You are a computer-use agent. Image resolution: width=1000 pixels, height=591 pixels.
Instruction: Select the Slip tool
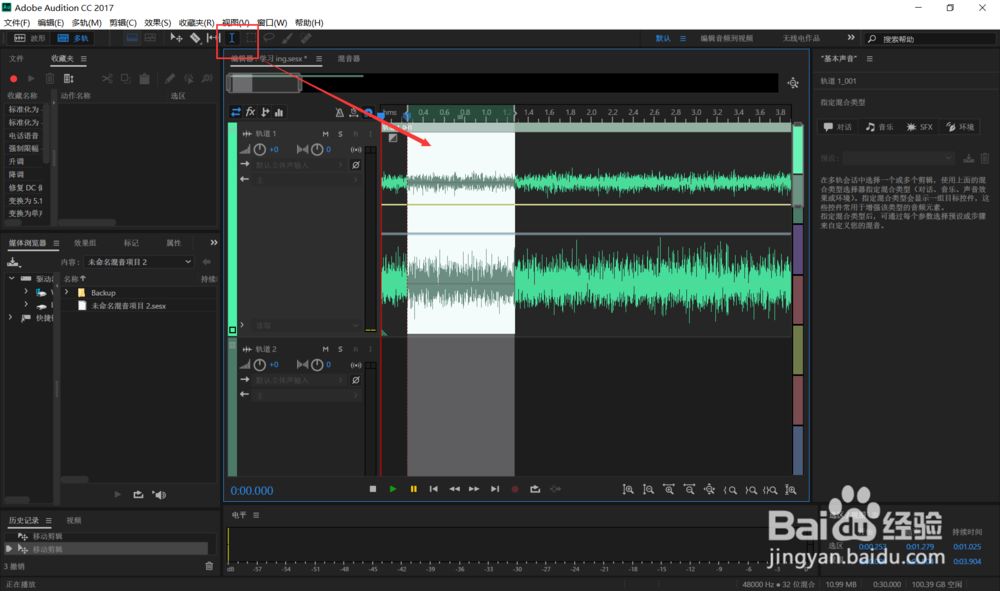(x=214, y=38)
